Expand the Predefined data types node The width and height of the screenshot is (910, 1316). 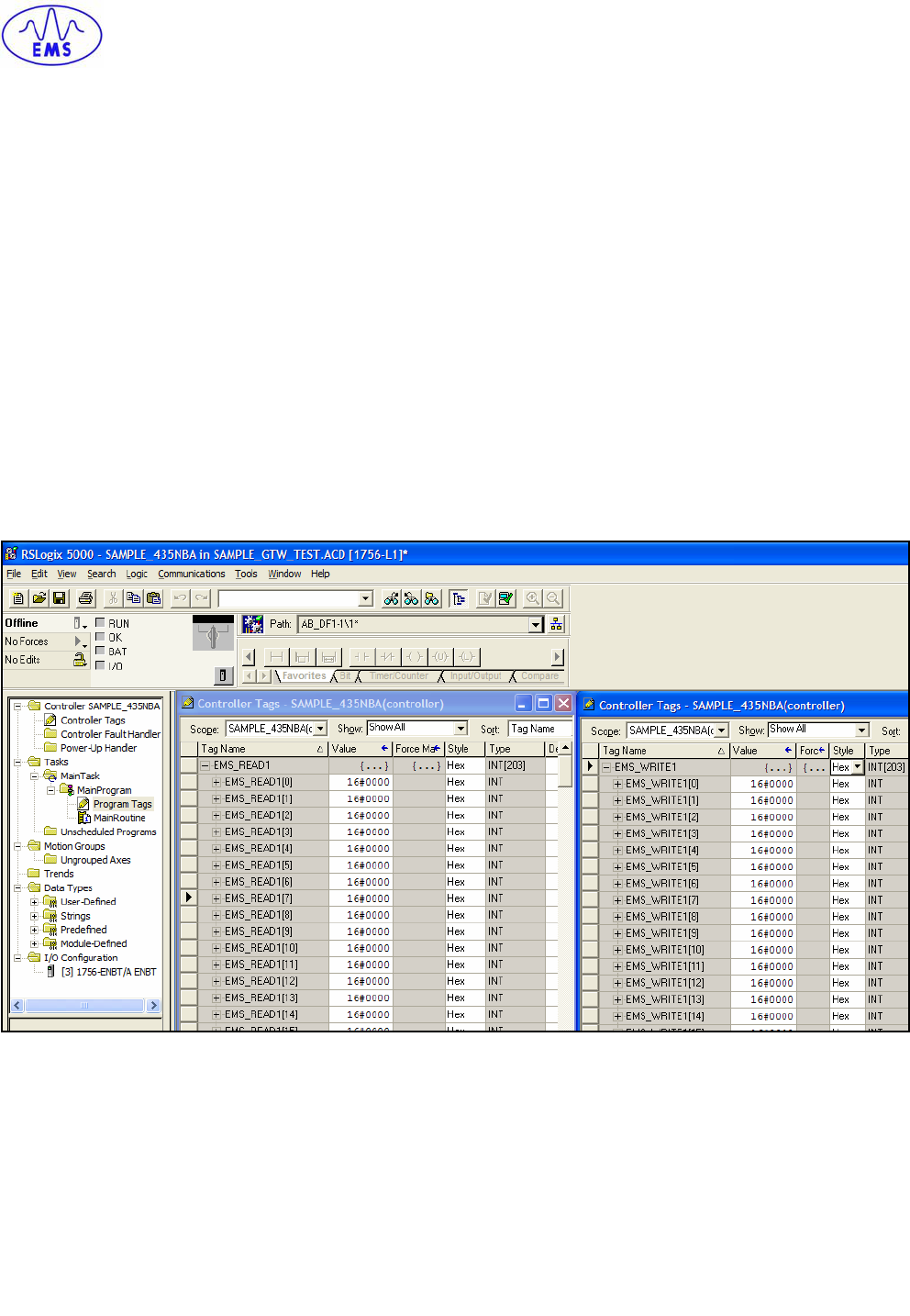34,930
